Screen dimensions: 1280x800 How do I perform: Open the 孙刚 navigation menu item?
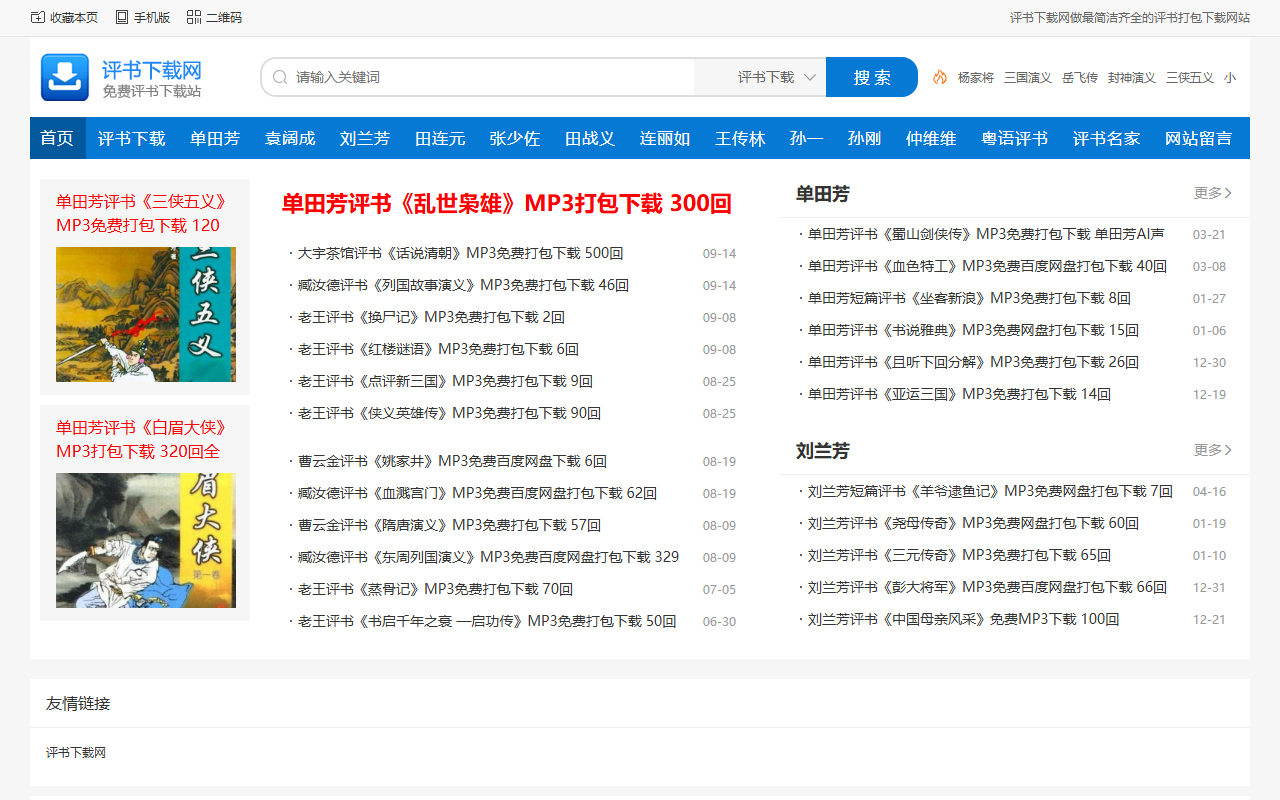pyautogui.click(x=864, y=138)
